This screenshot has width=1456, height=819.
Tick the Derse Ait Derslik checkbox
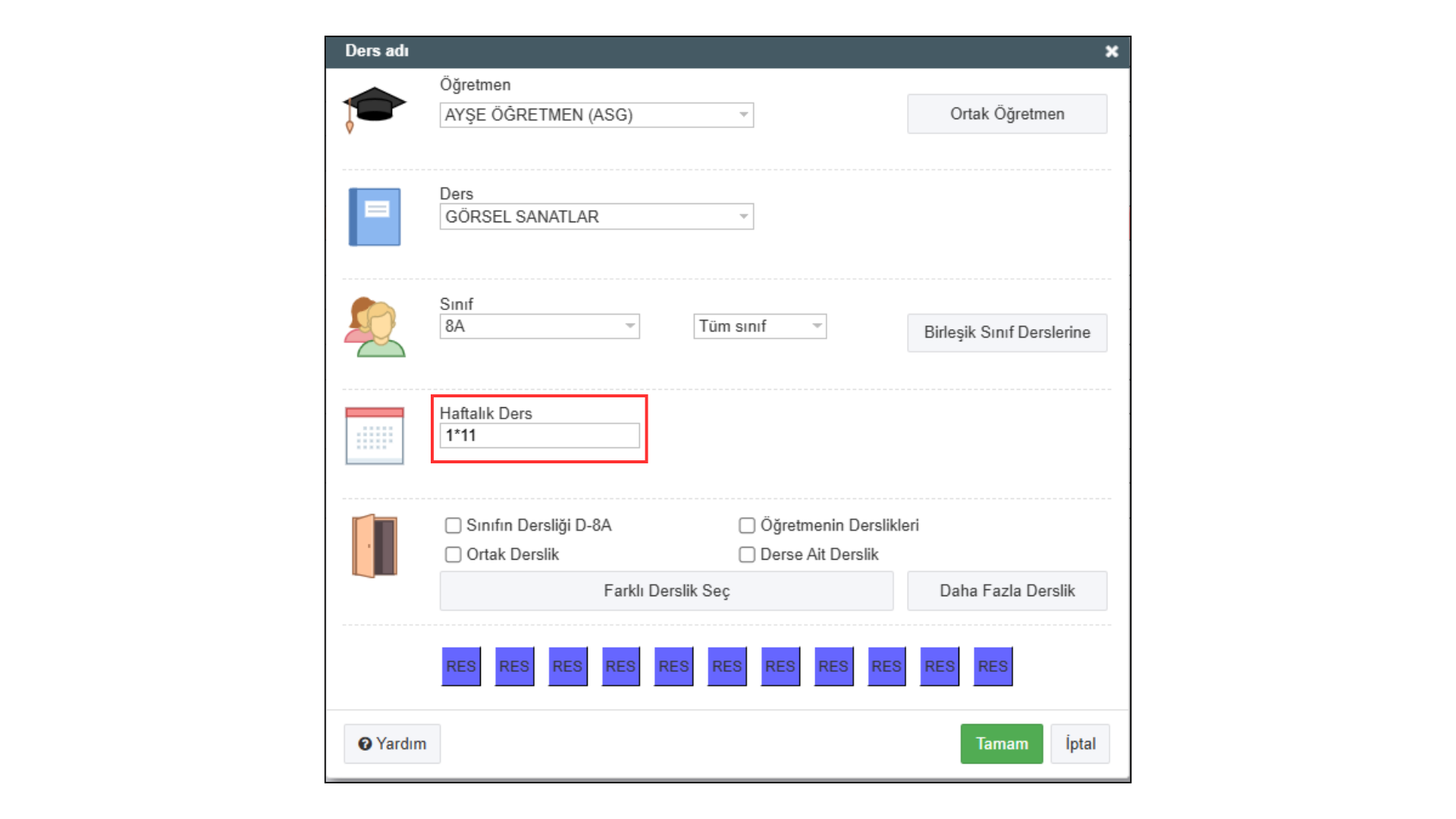(747, 555)
